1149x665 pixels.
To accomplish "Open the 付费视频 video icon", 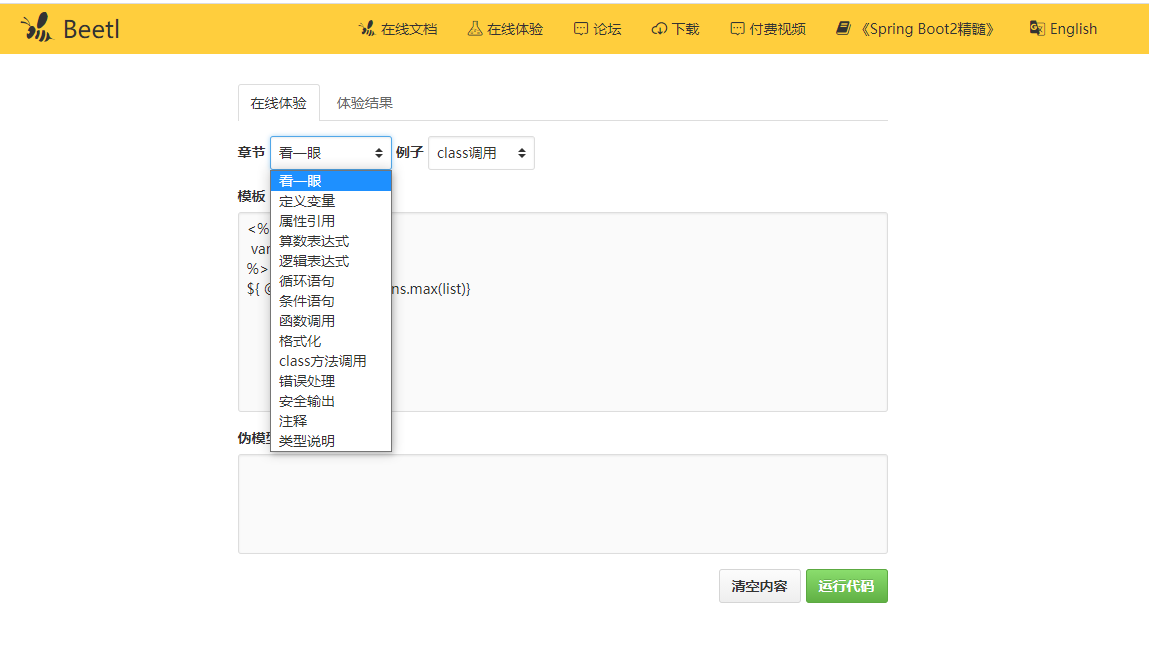I will [737, 29].
